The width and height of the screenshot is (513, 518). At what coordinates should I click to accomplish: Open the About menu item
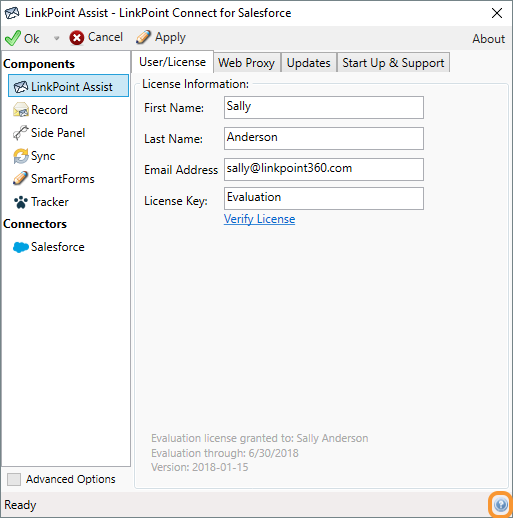(488, 39)
